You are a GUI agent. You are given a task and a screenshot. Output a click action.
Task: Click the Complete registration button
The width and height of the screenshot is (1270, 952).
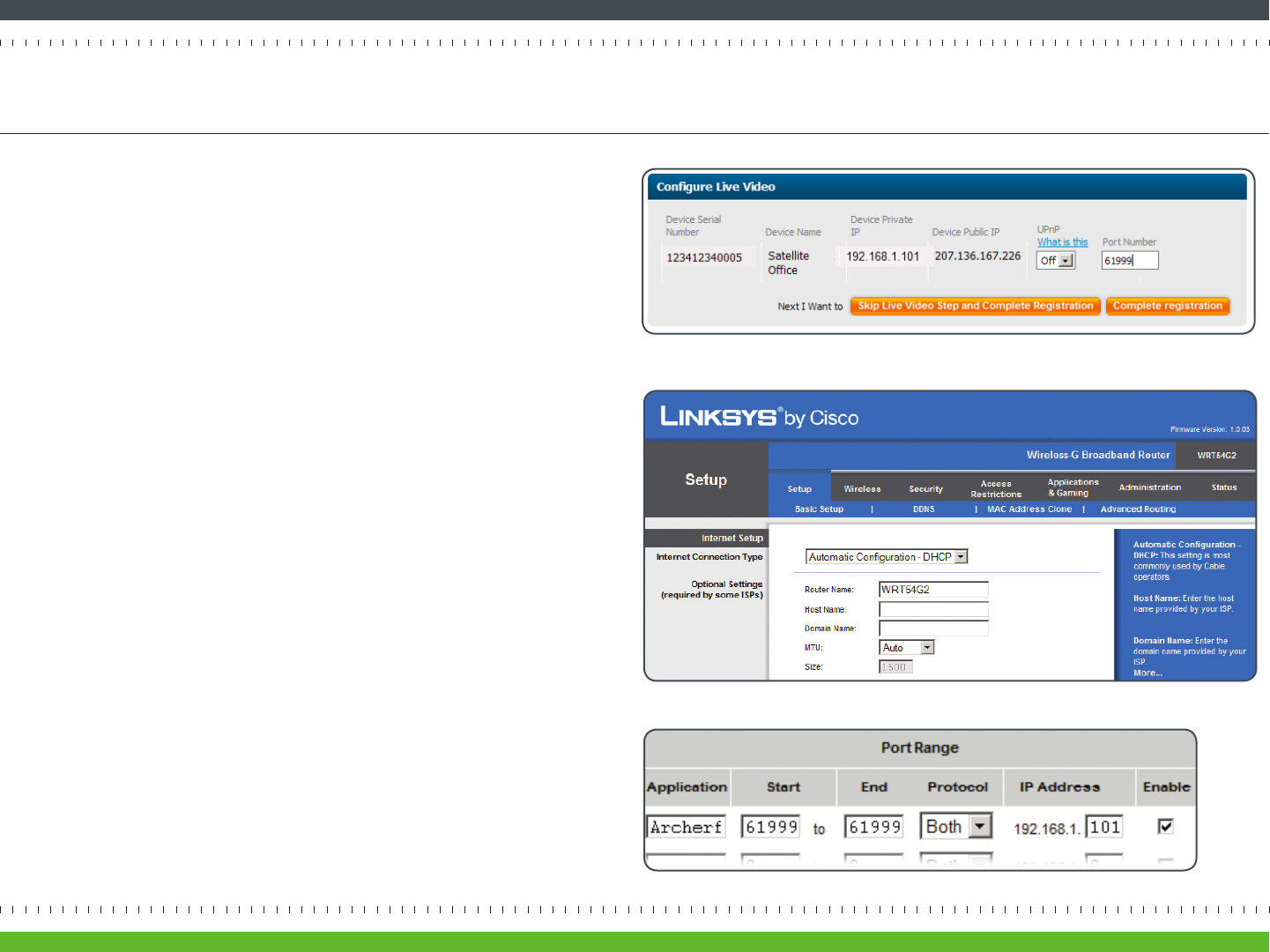click(x=1168, y=306)
